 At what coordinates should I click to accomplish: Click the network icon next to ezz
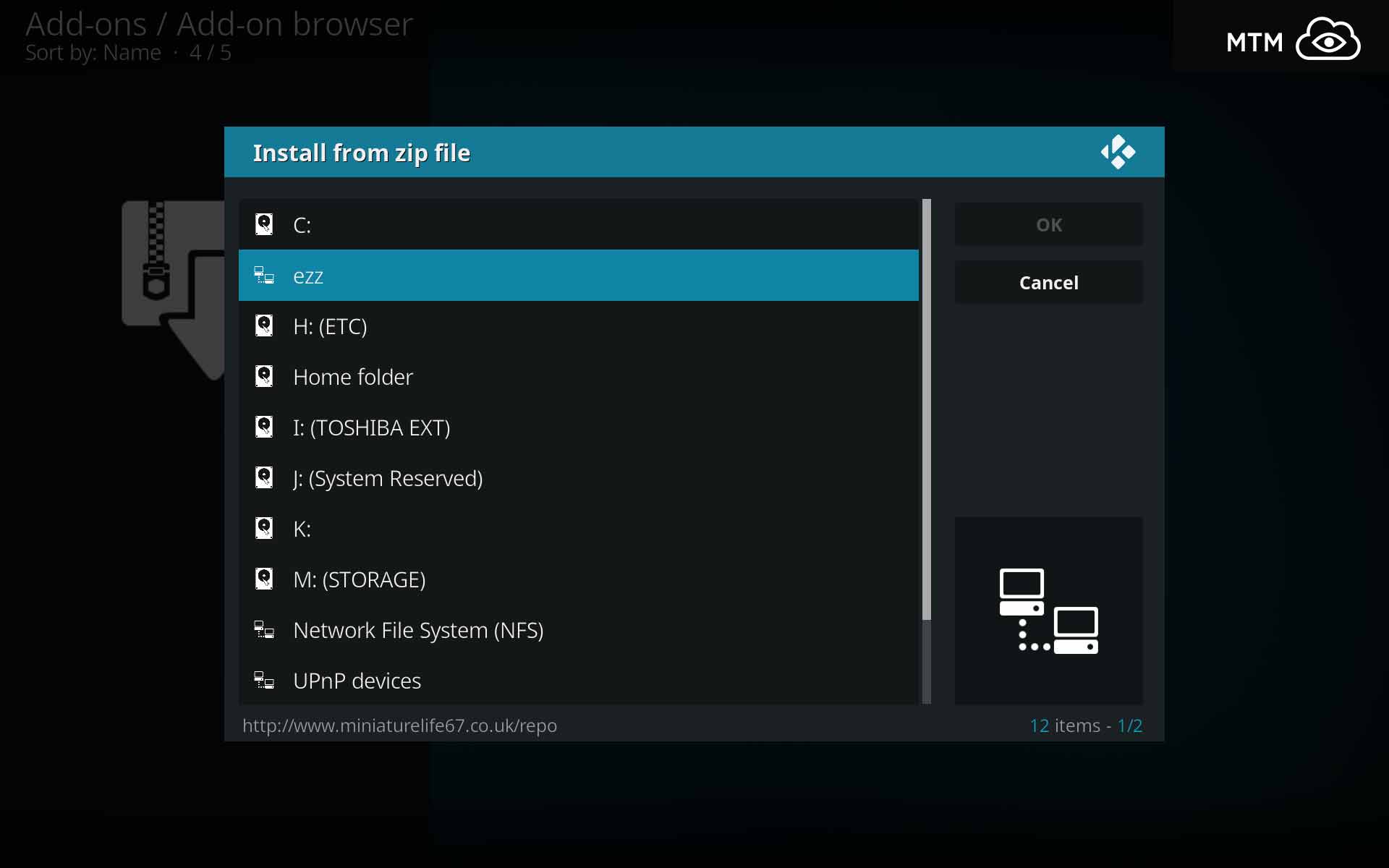coord(264,276)
